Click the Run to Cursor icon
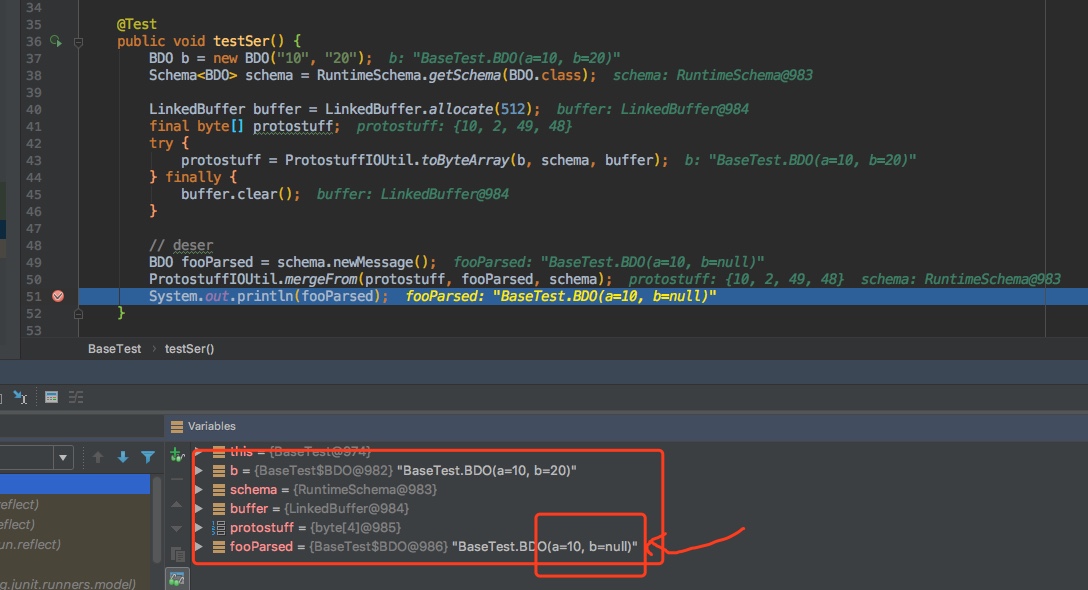The image size is (1088, 590). (19, 397)
